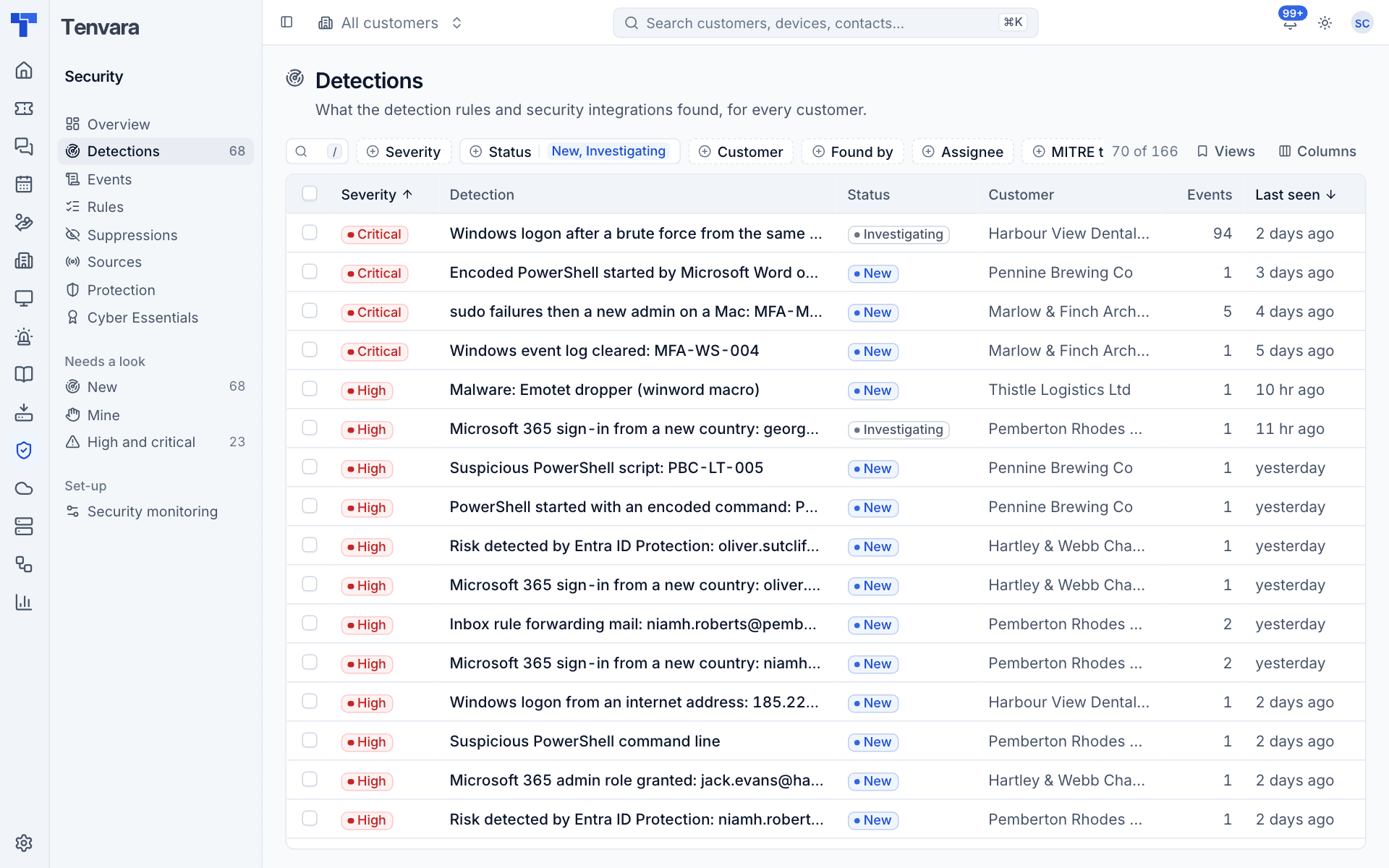Tick checkbox for Windows logon after brute force row

[310, 232]
